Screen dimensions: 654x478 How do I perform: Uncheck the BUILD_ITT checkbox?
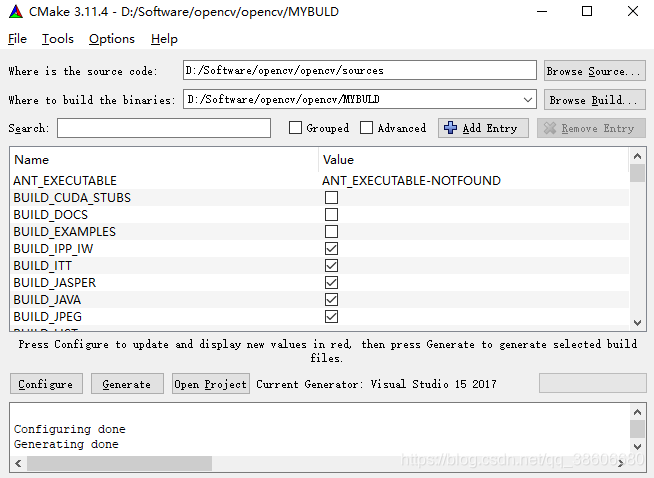[x=331, y=266]
